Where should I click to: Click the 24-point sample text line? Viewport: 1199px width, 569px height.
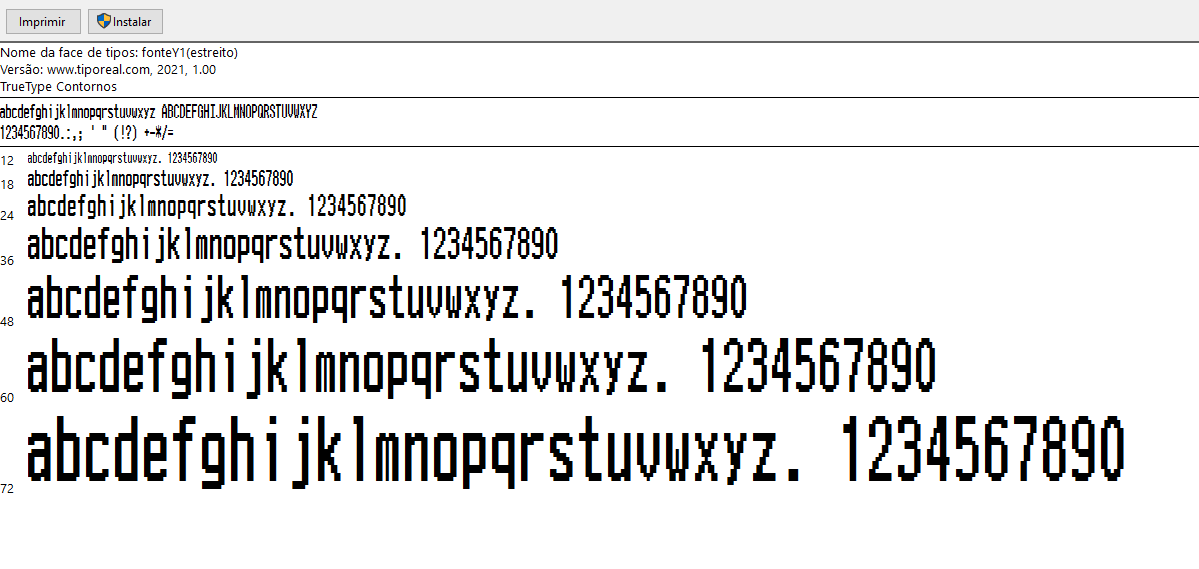coord(216,207)
